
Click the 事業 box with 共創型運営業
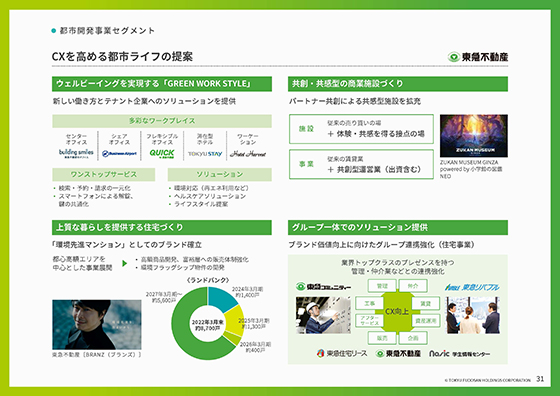(x=361, y=164)
